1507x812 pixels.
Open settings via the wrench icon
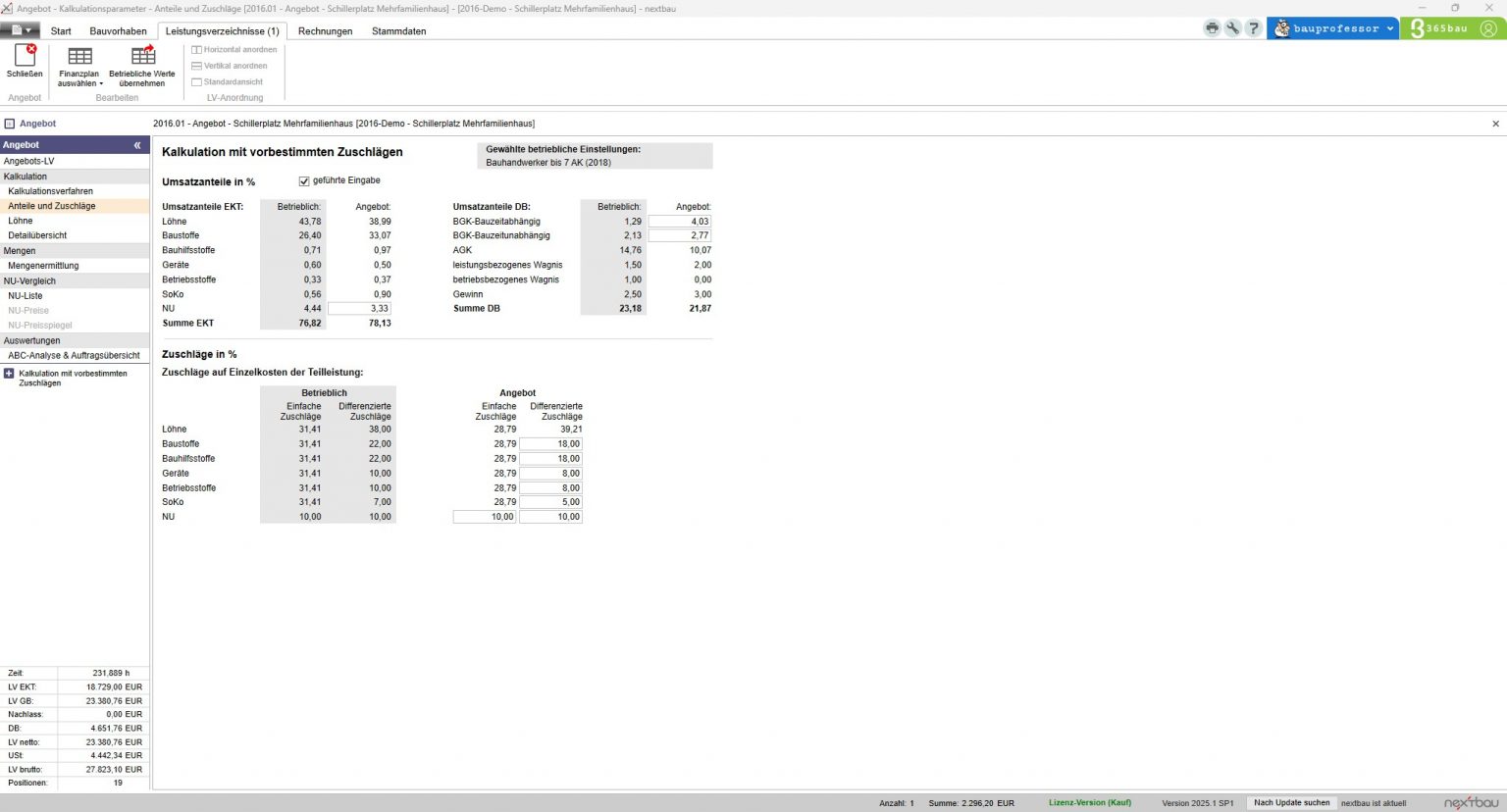[1232, 28]
